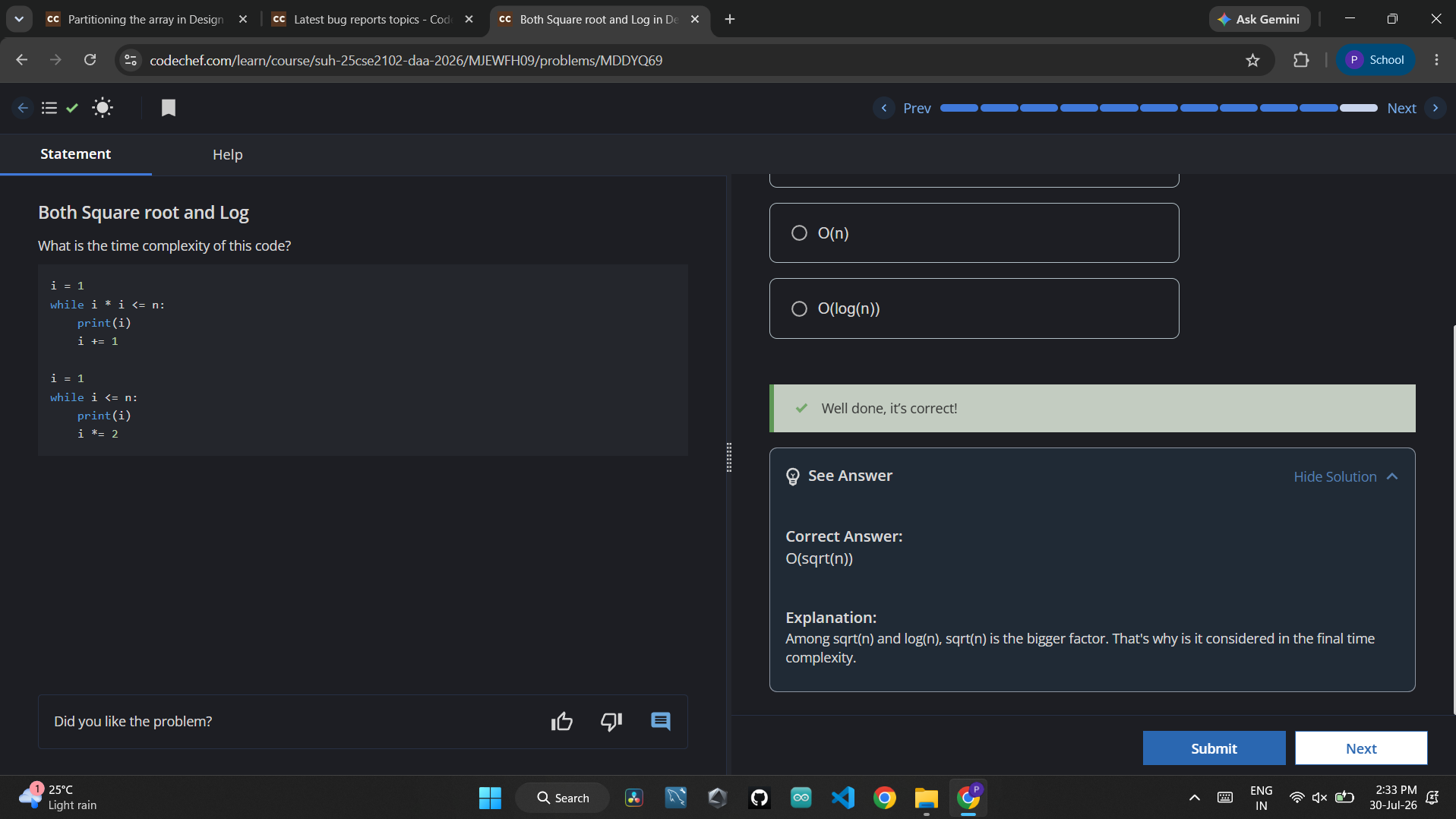This screenshot has height=819, width=1456.
Task: Open File Explorer from taskbar
Action: click(x=927, y=798)
